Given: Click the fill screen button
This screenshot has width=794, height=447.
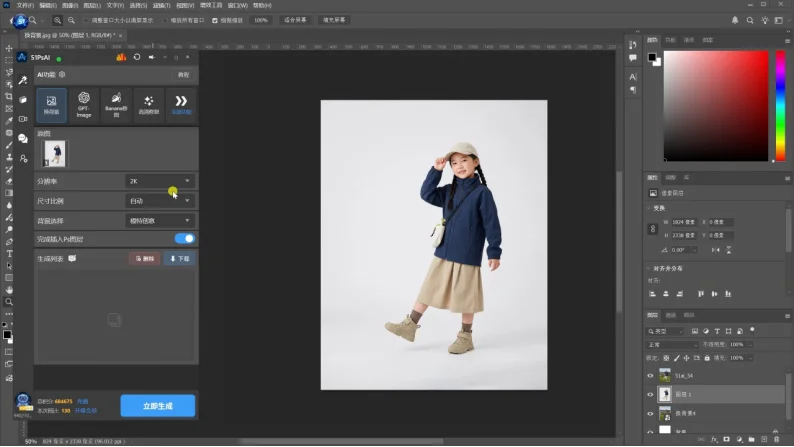Looking at the screenshot, I should [x=334, y=20].
